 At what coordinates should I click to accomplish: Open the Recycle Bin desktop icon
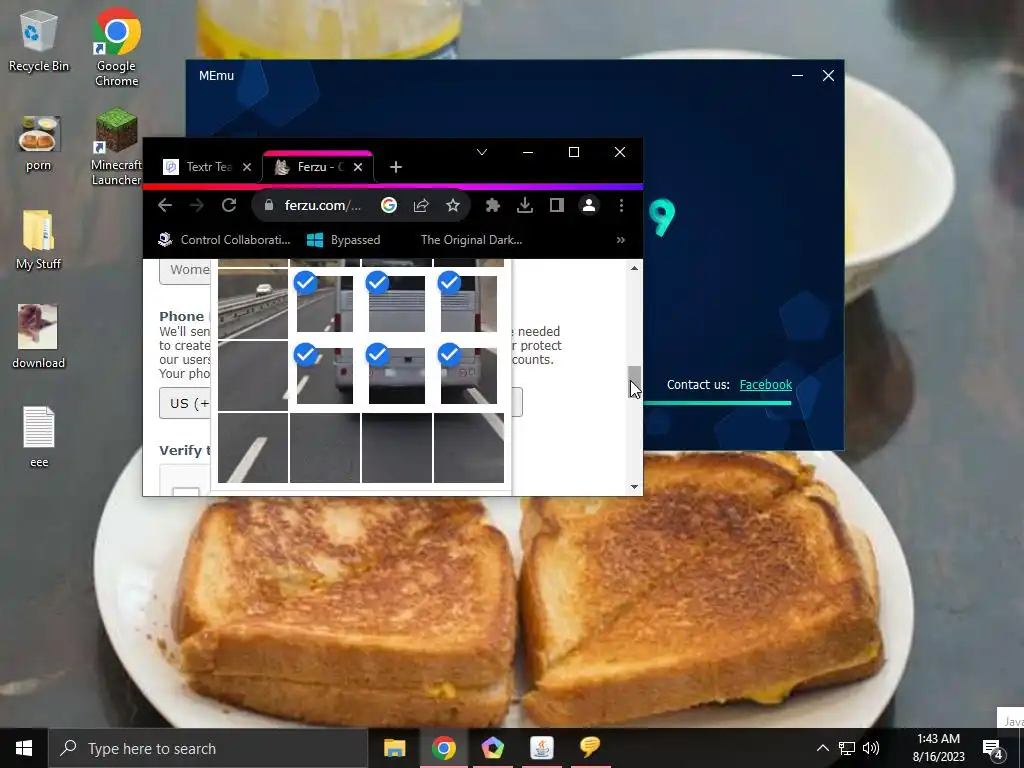tap(38, 42)
